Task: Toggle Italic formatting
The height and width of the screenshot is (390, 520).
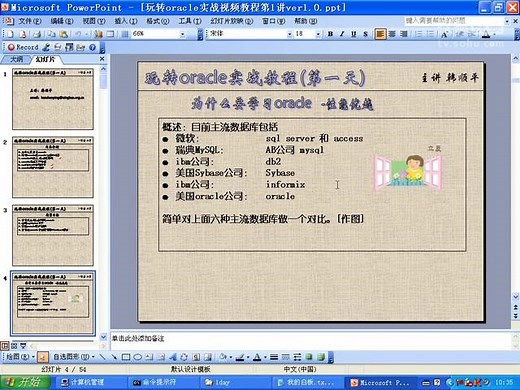Action: (342, 34)
